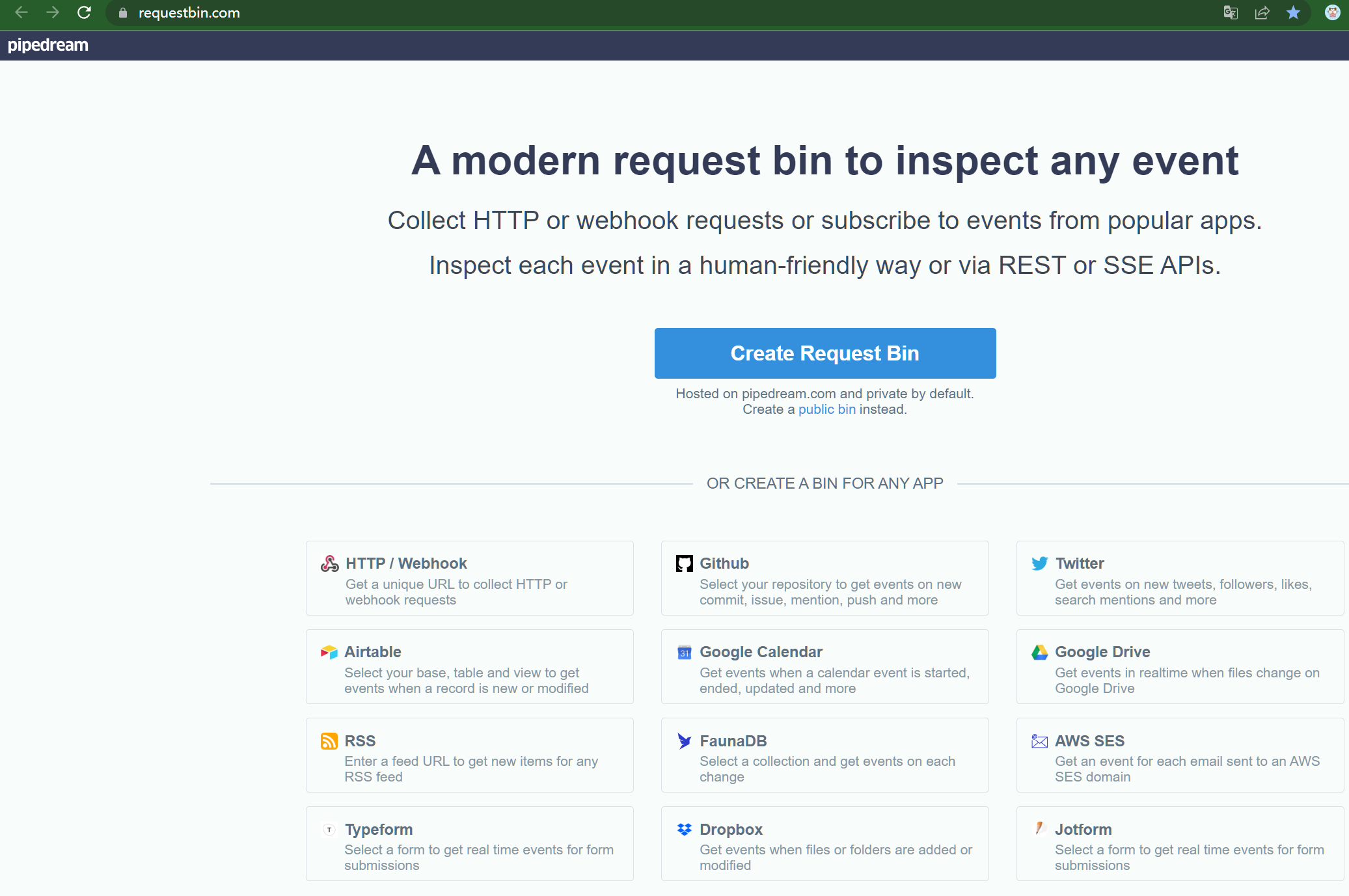This screenshot has width=1349, height=896.
Task: Click the Dropbox logo icon
Action: [x=684, y=830]
